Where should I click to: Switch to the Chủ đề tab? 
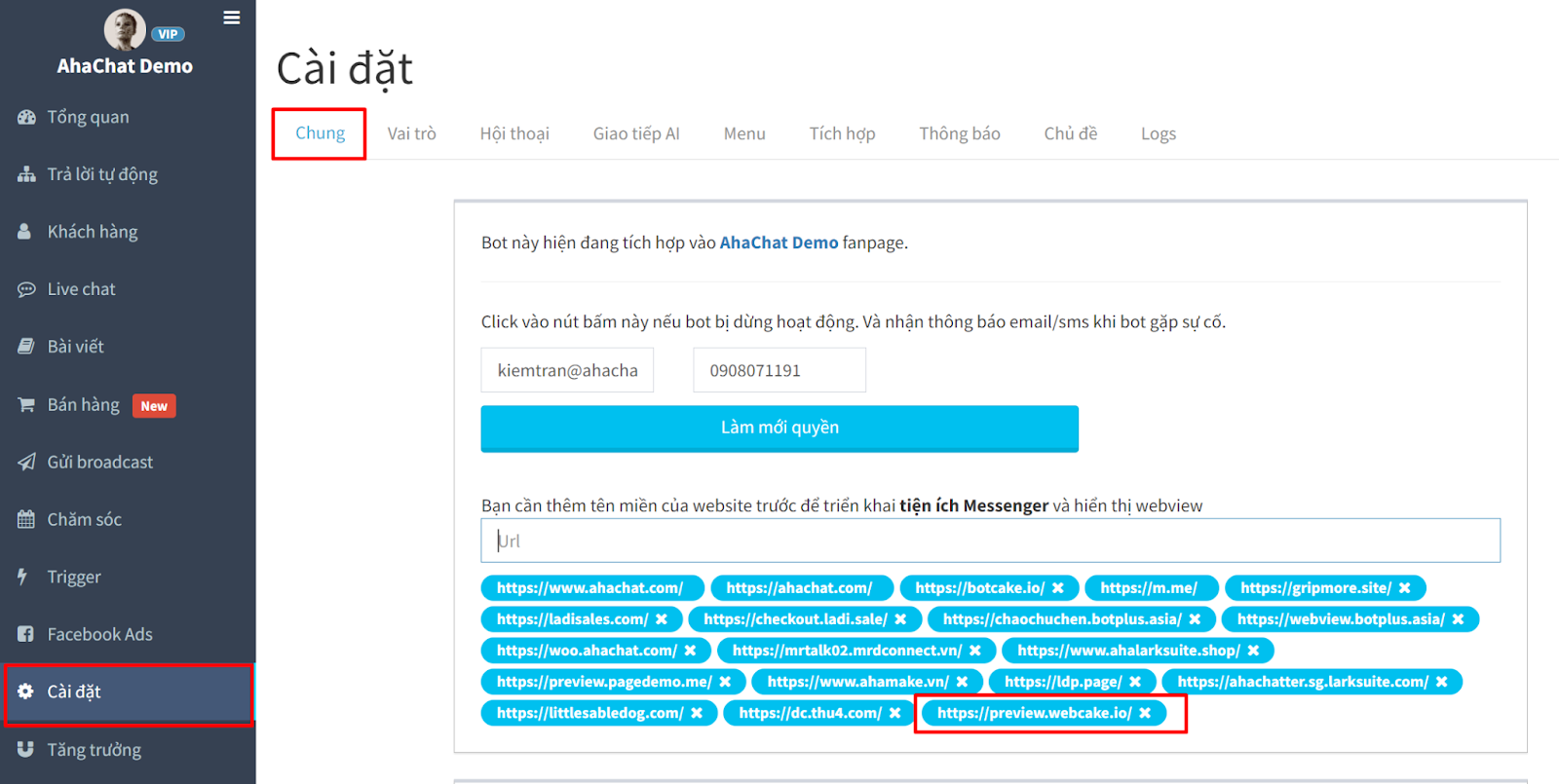coord(1071,133)
